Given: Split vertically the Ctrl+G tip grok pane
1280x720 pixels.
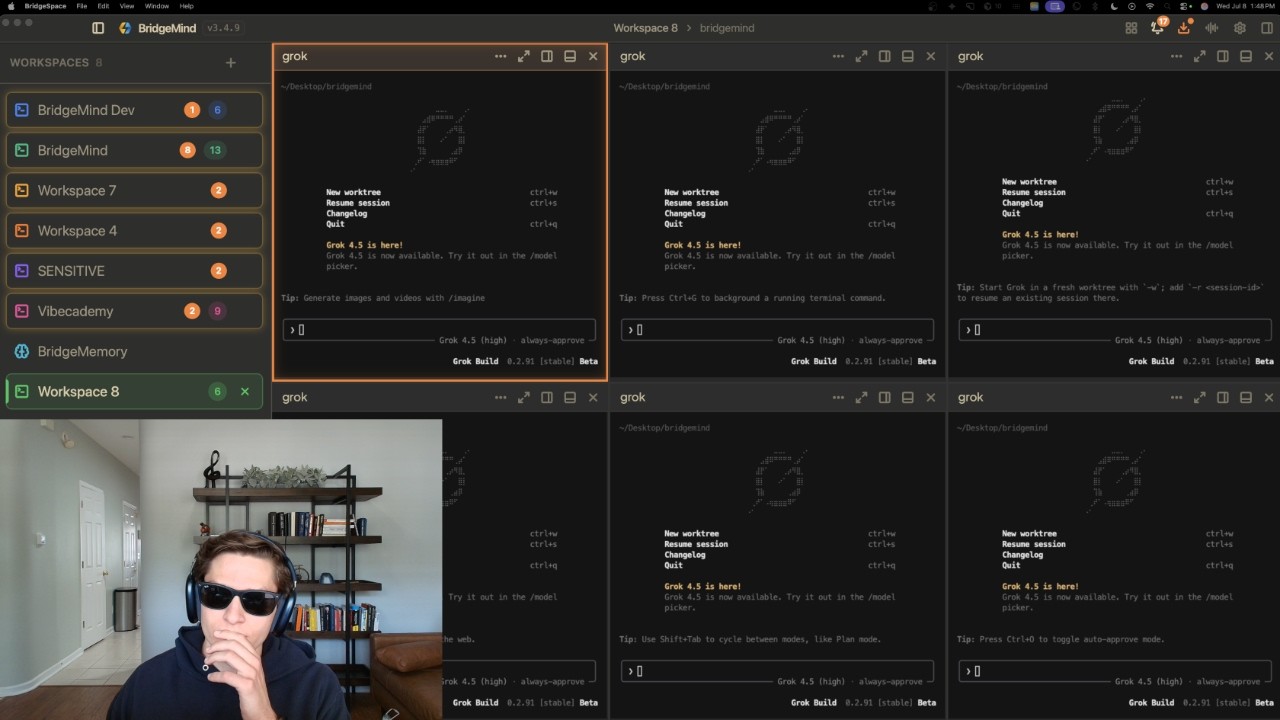Looking at the screenshot, I should (x=885, y=56).
